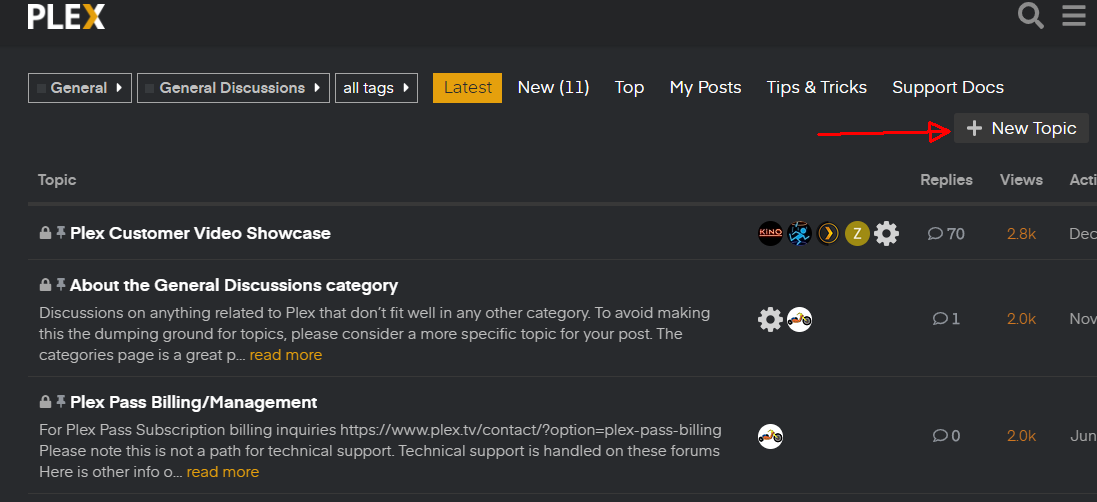The height and width of the screenshot is (502, 1097).
Task: Open the all tags dropdown
Action: pos(376,88)
